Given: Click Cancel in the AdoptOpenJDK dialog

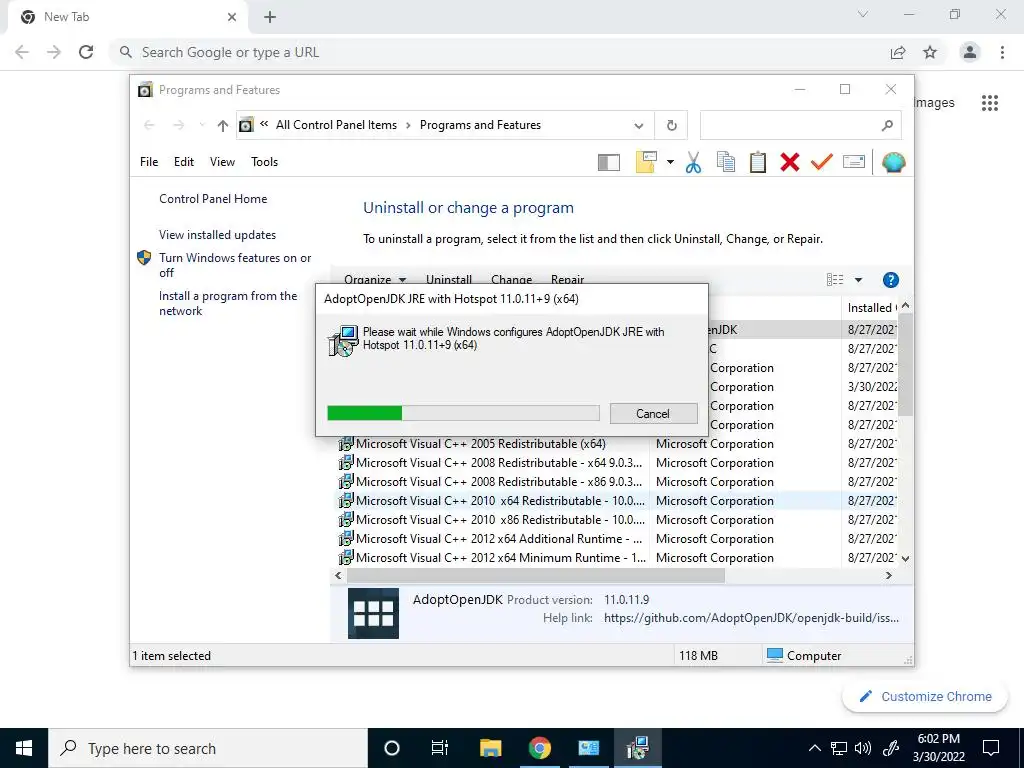Looking at the screenshot, I should [653, 413].
